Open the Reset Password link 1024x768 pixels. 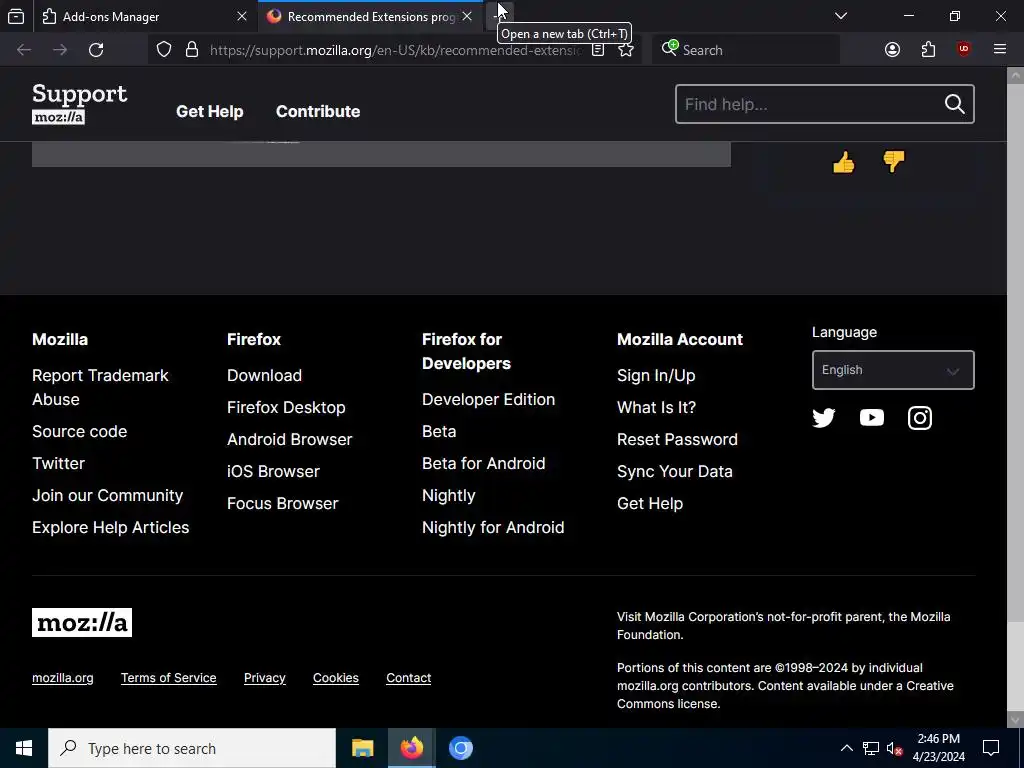click(677, 440)
